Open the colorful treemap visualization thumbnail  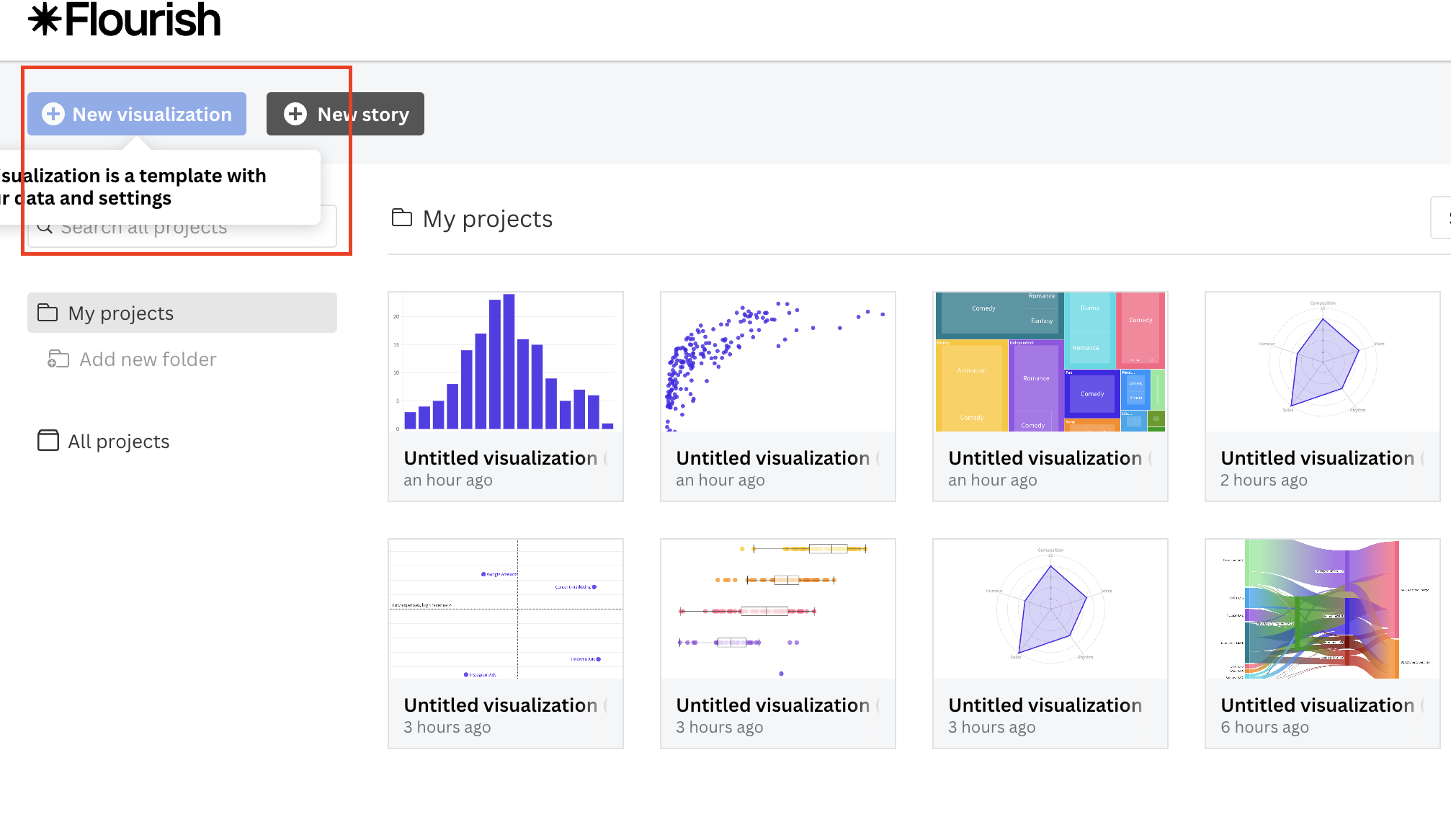pos(1050,362)
